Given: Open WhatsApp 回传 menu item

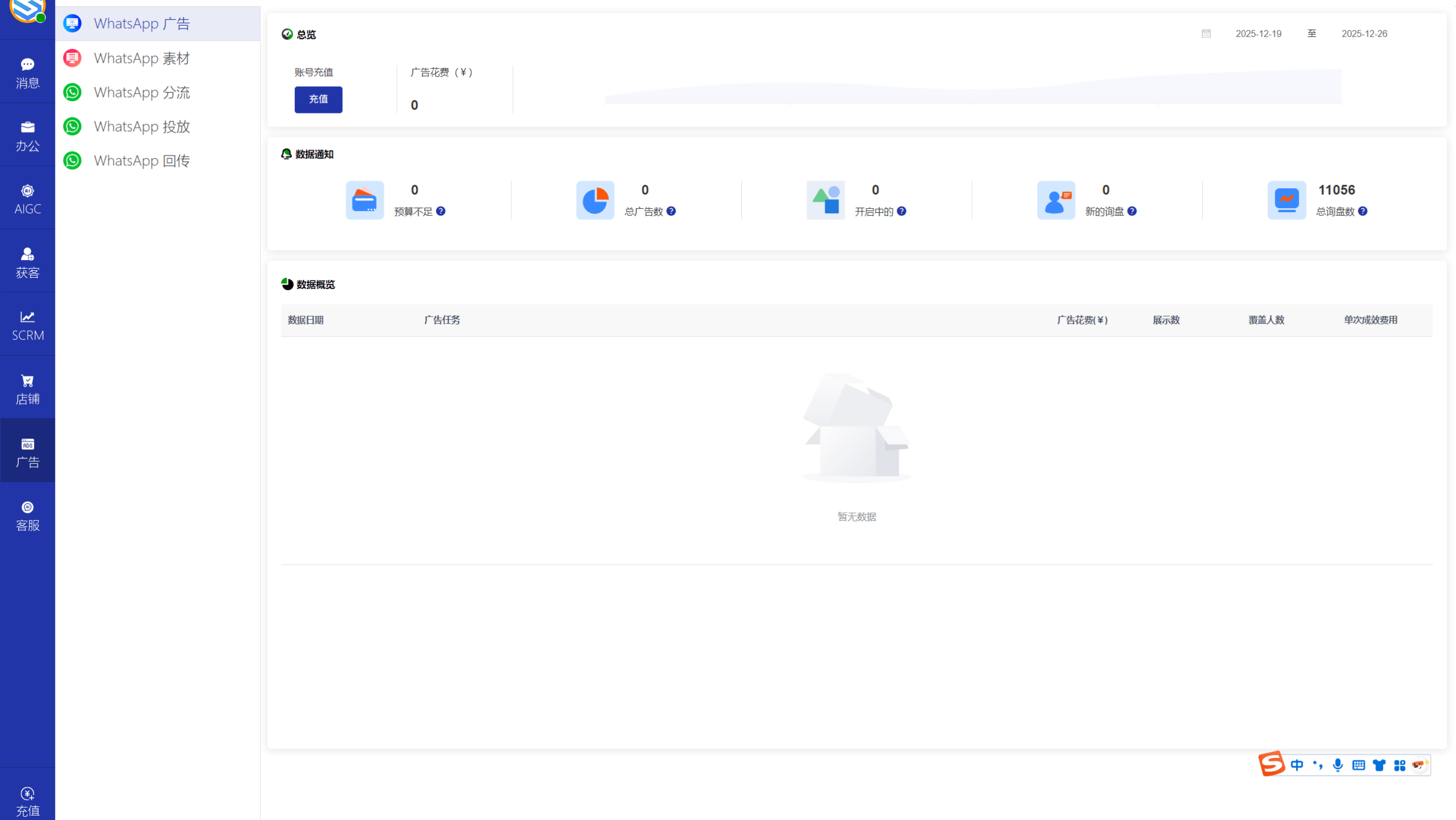Looking at the screenshot, I should coord(141,161).
